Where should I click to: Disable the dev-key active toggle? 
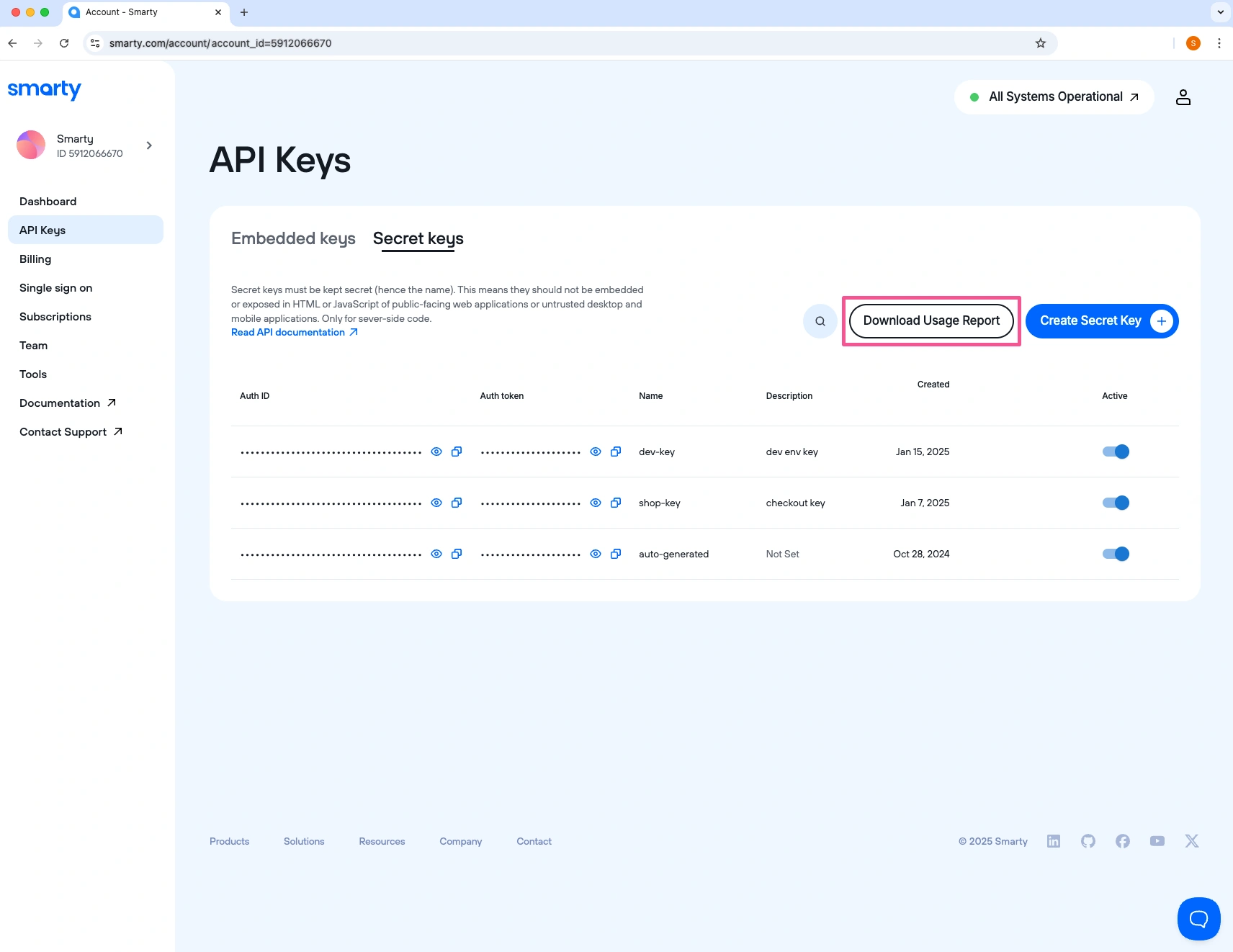point(1116,452)
